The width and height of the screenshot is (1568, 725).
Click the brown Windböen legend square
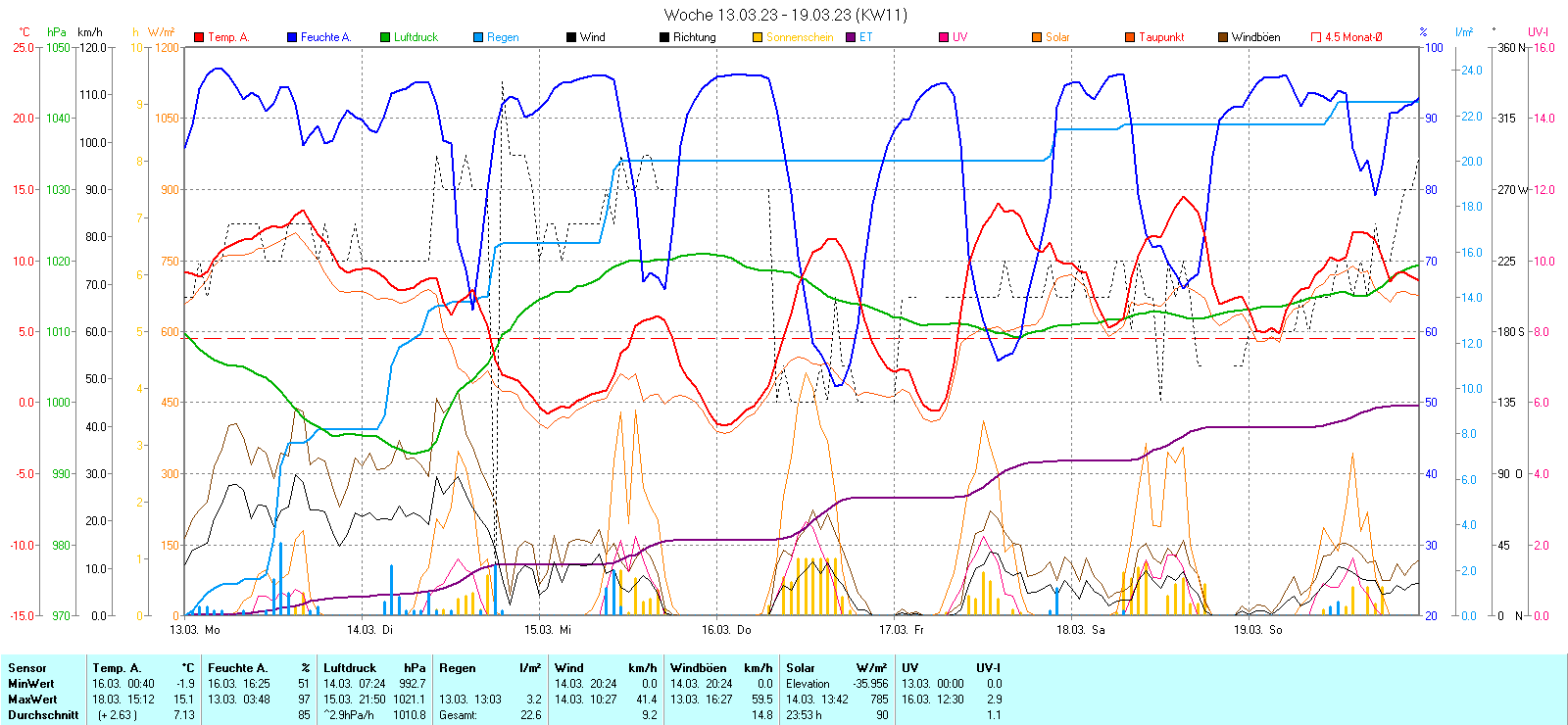pyautogui.click(x=1223, y=37)
